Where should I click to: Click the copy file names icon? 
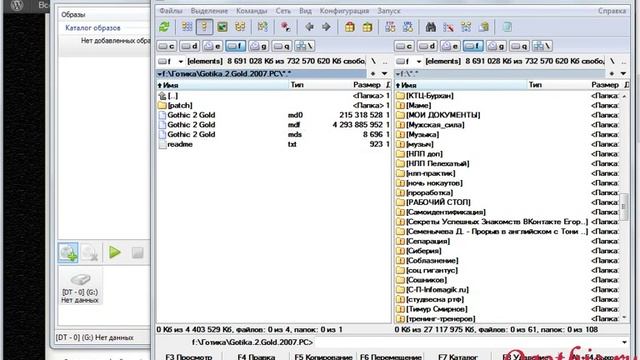[x=484, y=27]
